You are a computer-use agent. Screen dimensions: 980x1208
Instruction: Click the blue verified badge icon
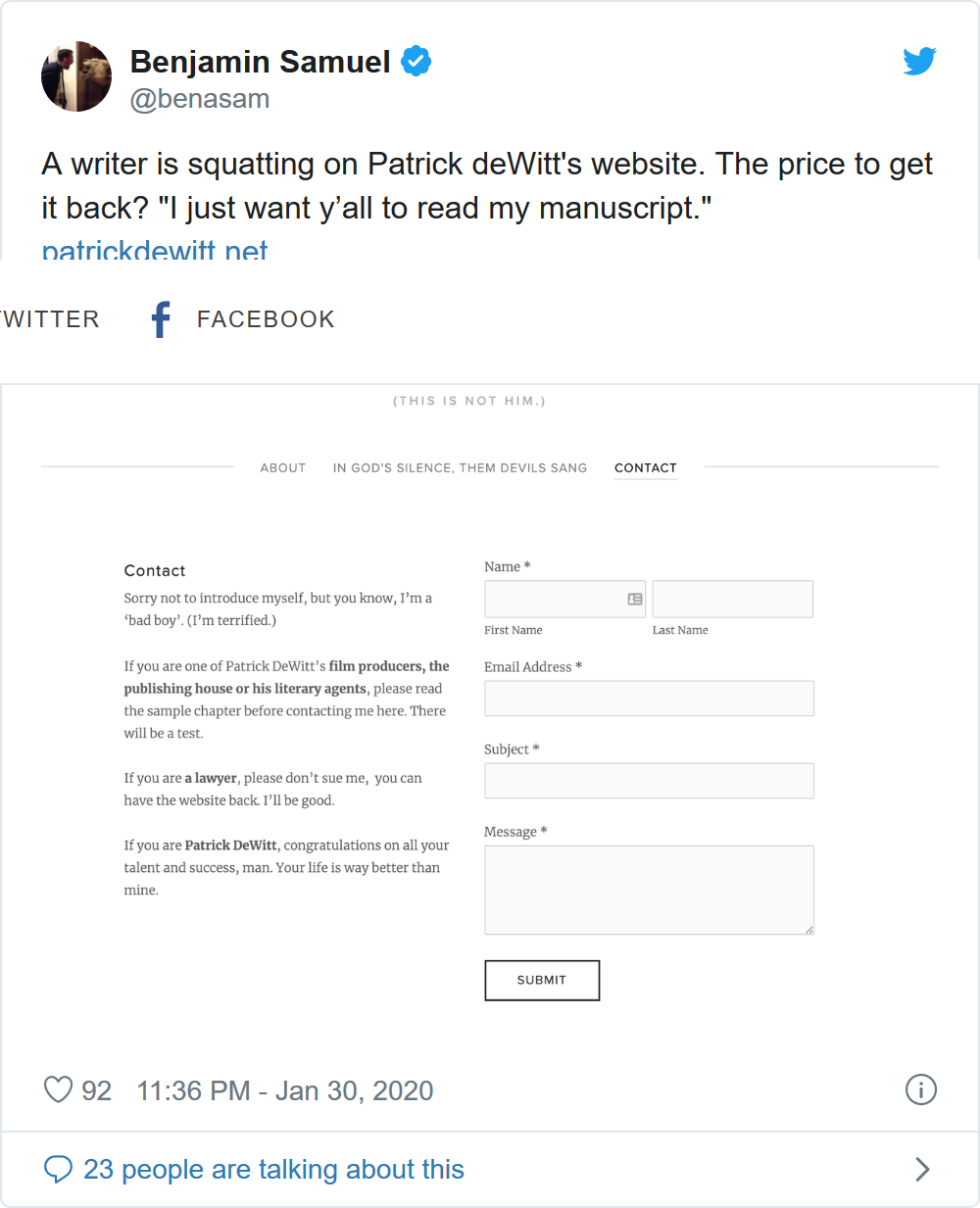click(416, 61)
